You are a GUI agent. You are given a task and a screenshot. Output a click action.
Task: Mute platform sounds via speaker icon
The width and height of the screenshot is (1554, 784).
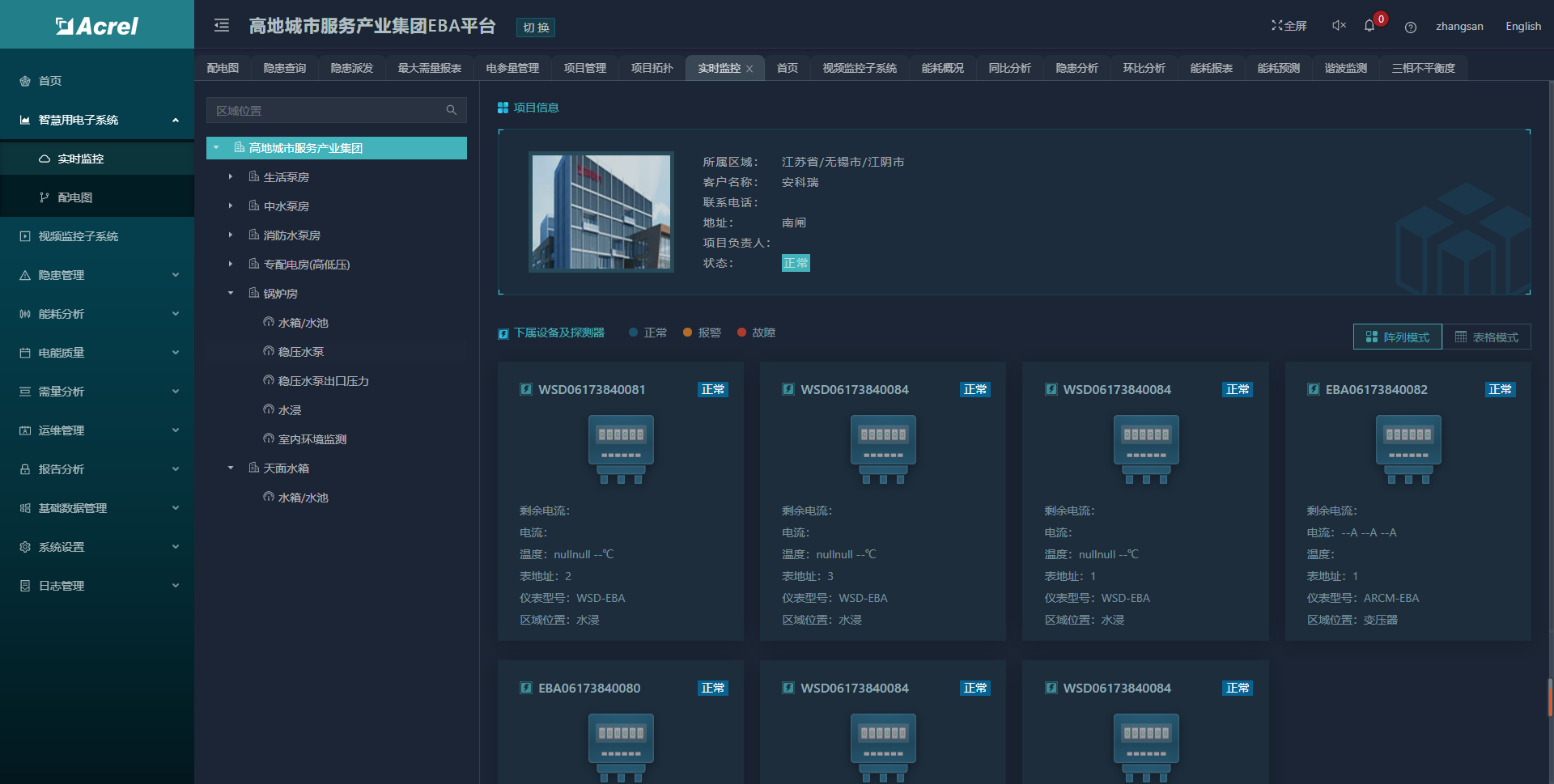pos(1337,25)
